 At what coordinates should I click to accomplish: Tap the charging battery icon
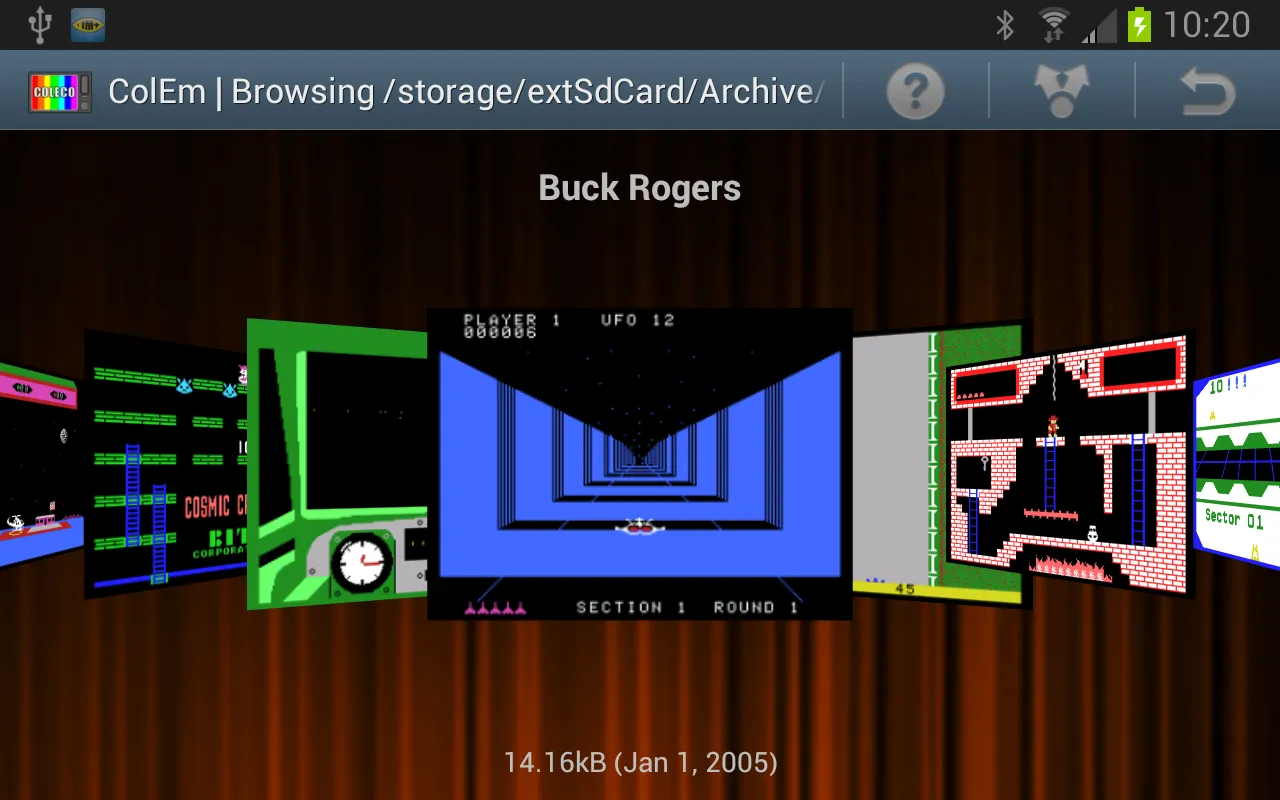1139,25
